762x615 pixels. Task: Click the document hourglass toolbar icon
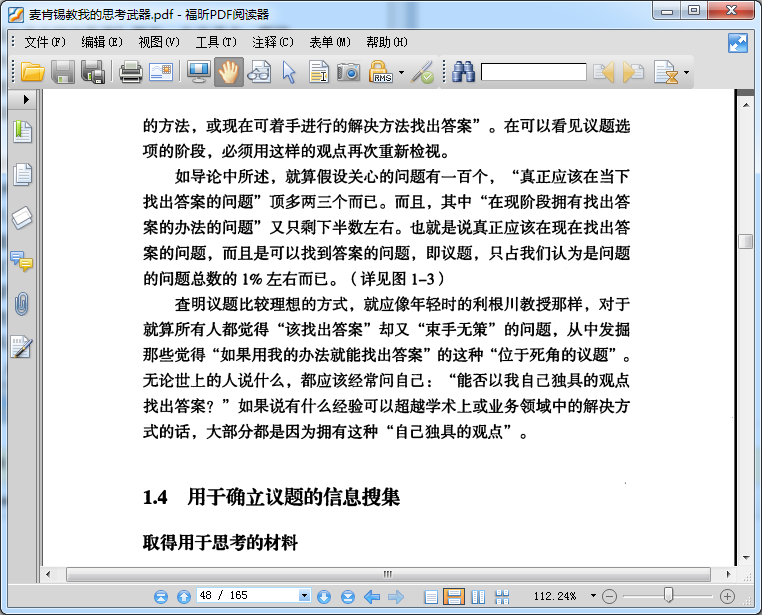tap(666, 72)
